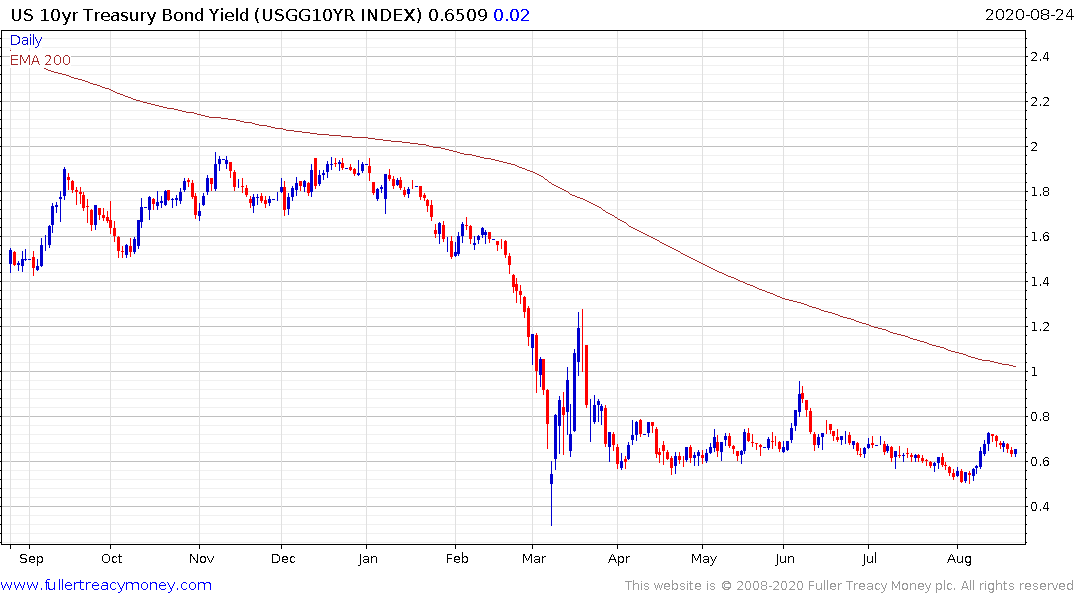
Task: Select the chart title US 10yr Treasury Bond Yield
Action: [130, 15]
